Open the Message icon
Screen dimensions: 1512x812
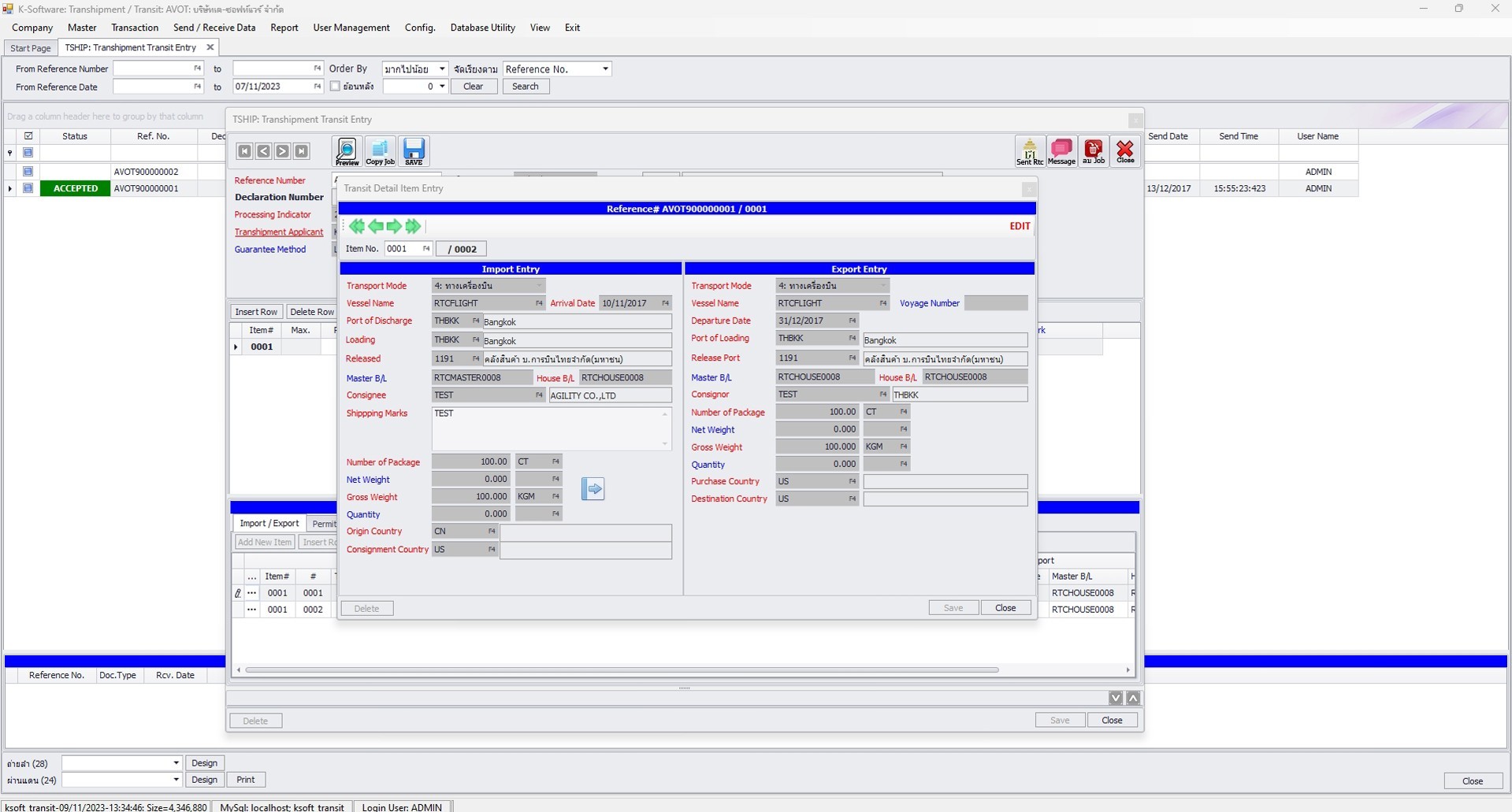click(x=1061, y=150)
